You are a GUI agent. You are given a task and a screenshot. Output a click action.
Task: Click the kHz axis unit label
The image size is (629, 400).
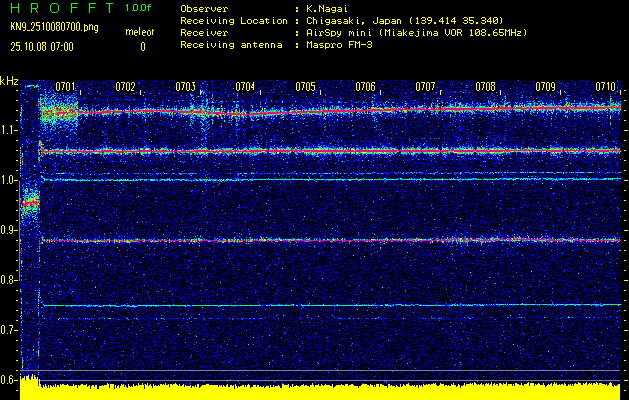point(10,81)
